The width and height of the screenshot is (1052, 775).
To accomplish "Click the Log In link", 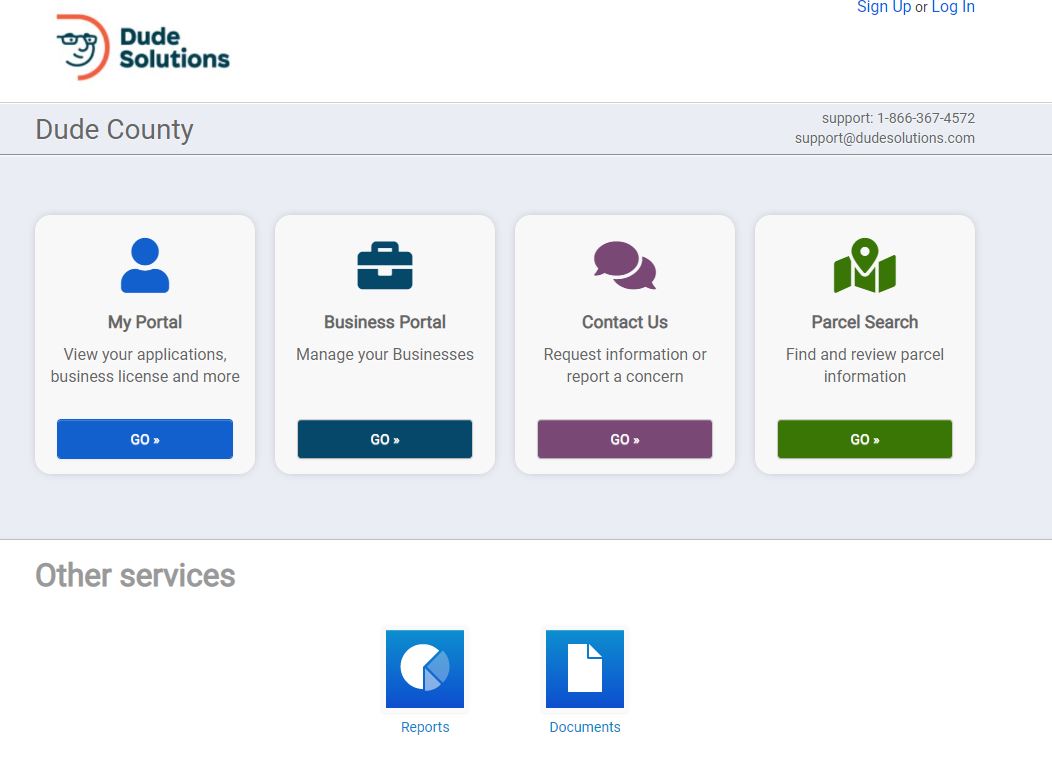I will [952, 7].
